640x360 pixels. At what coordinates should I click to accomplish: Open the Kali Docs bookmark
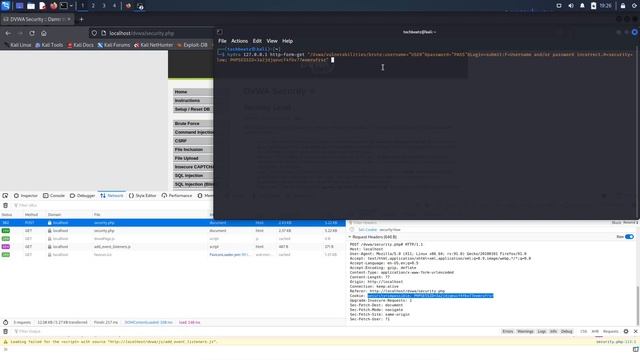click(80, 45)
